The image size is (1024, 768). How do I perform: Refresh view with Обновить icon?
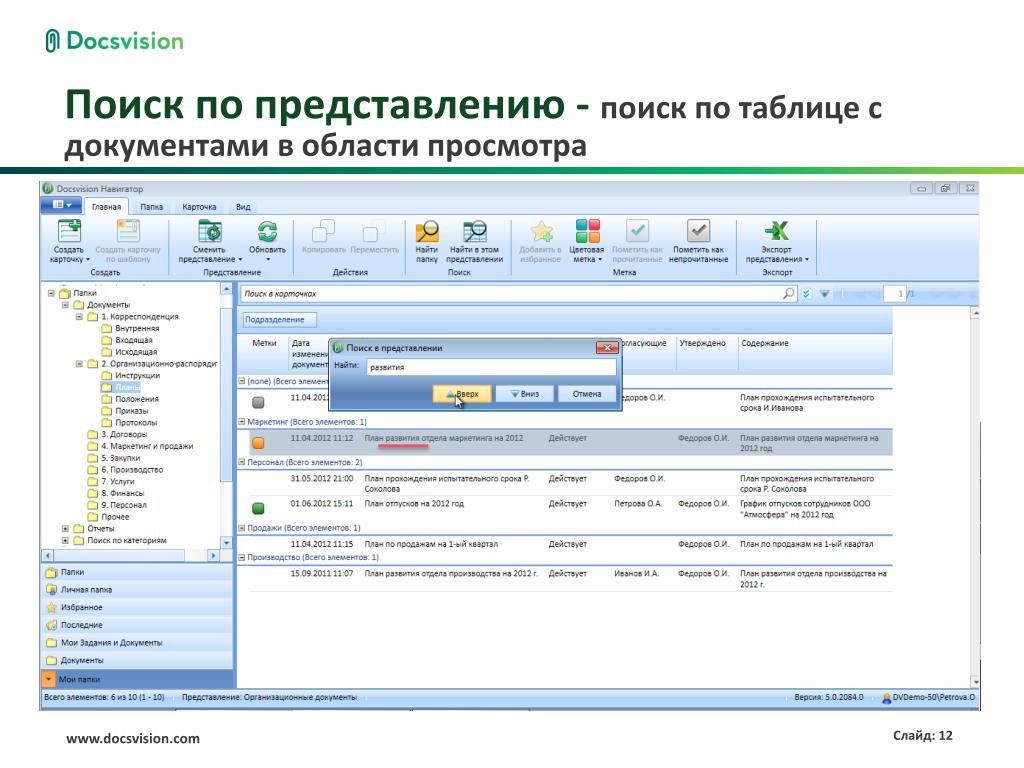point(267,232)
